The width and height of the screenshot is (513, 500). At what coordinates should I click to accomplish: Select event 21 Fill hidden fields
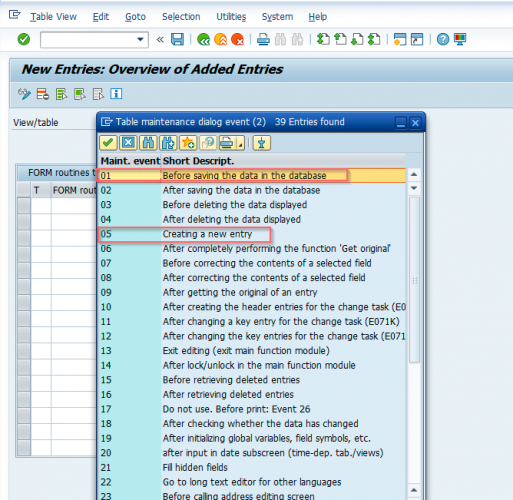[x=252, y=467]
